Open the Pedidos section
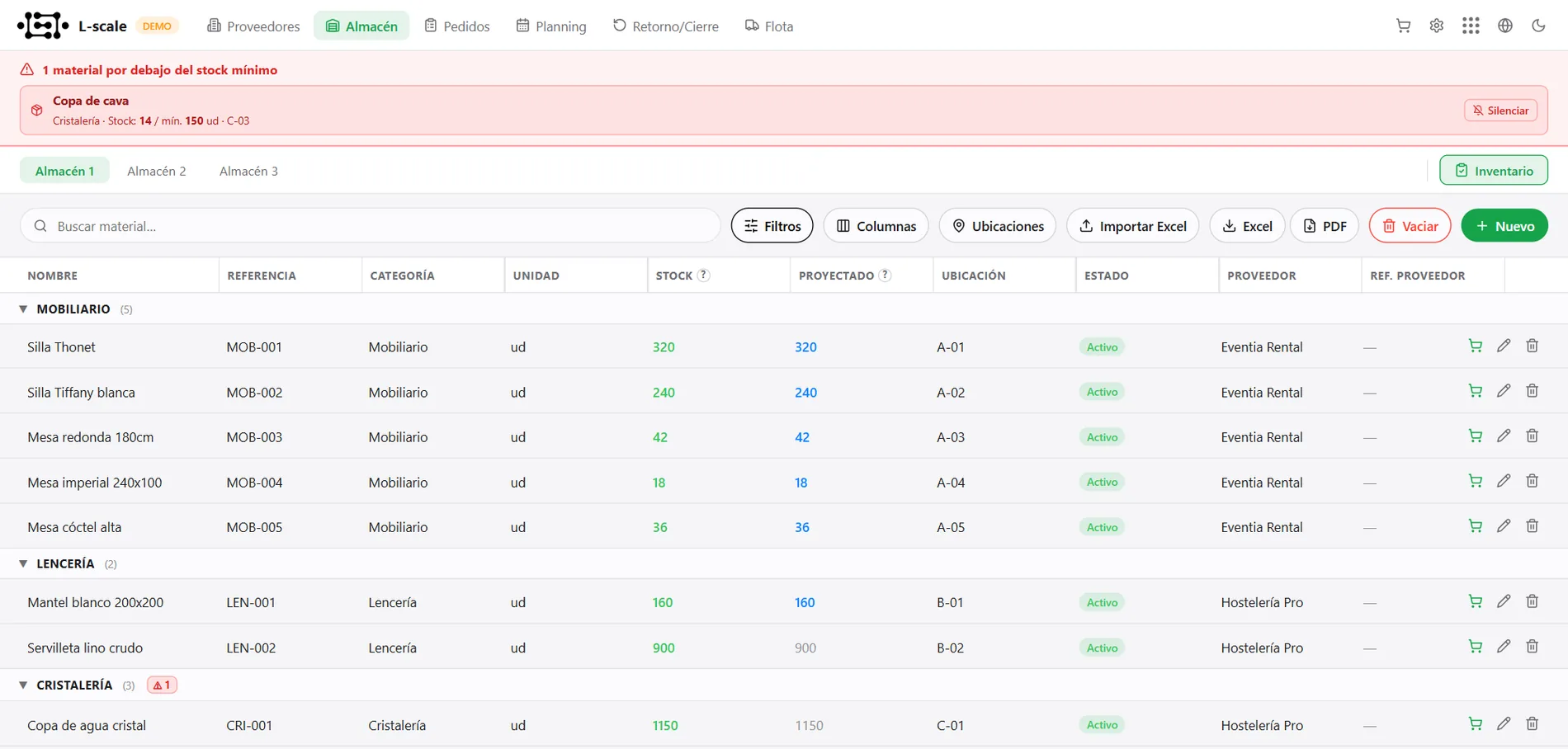This screenshot has height=749, width=1568. [457, 26]
